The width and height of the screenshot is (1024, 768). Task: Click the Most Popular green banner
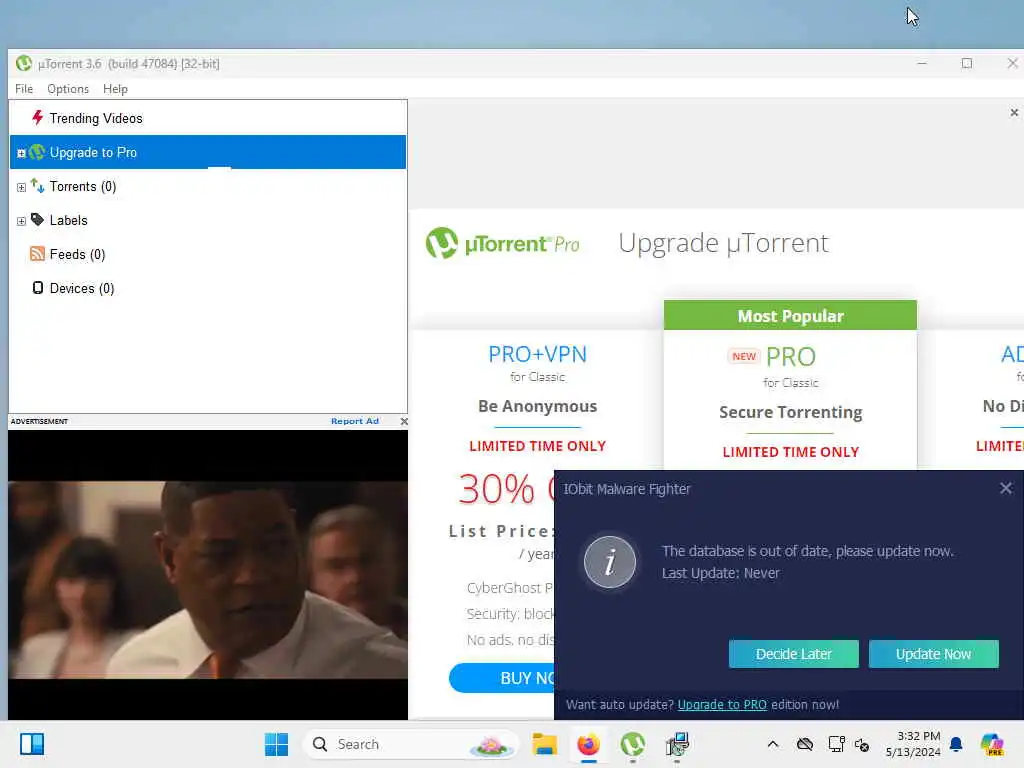pyautogui.click(x=790, y=315)
